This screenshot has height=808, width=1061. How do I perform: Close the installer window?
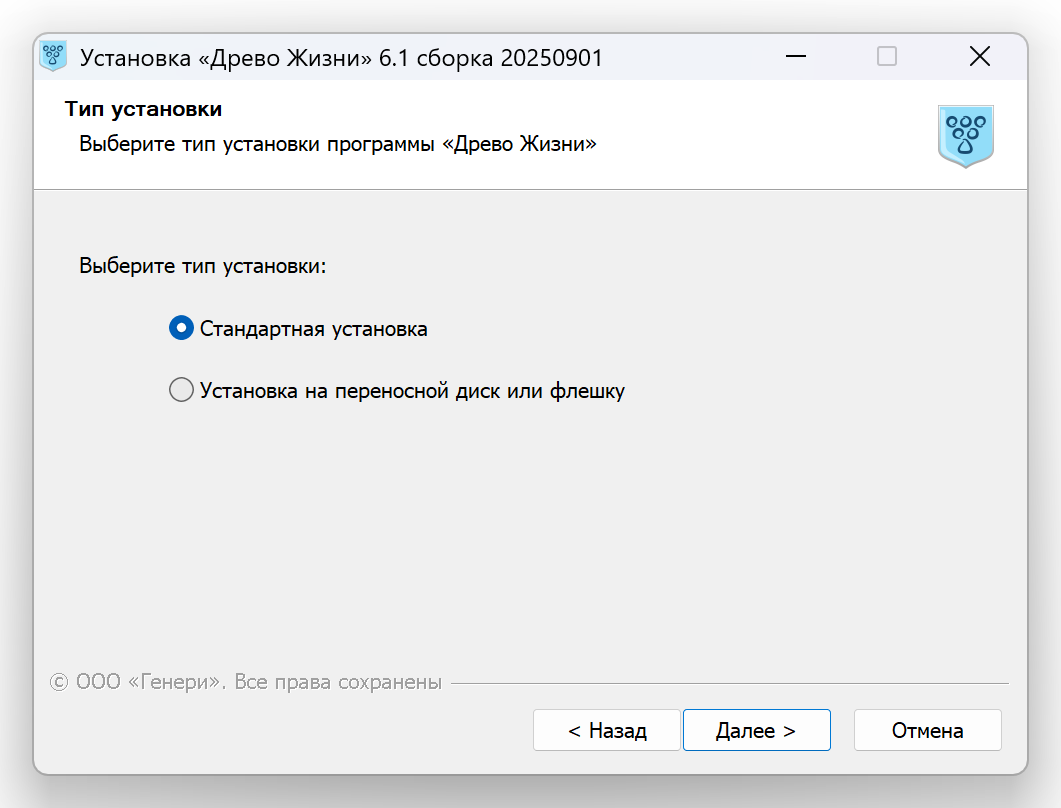coord(980,56)
